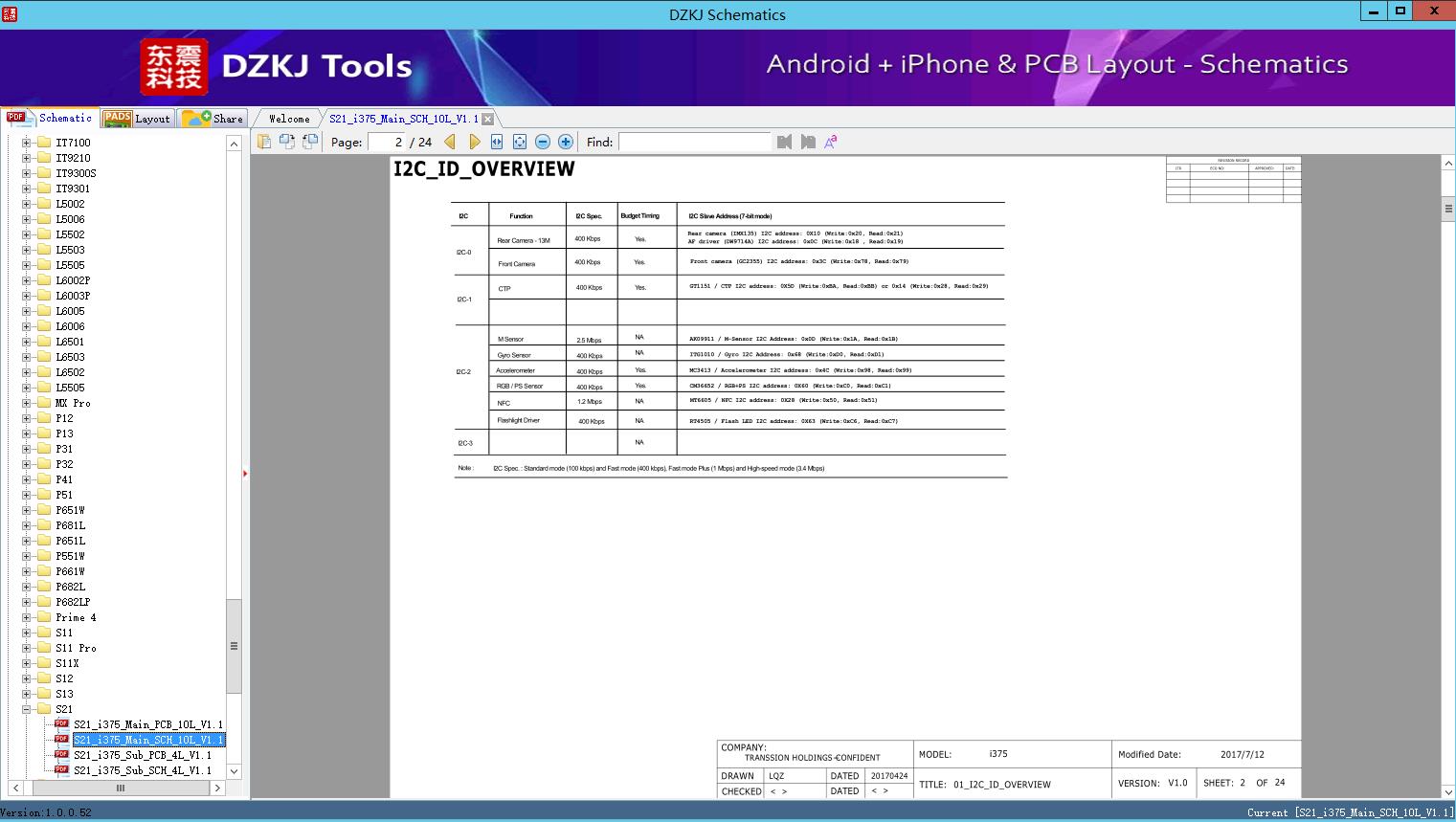Go to the next page arrow

click(x=474, y=142)
